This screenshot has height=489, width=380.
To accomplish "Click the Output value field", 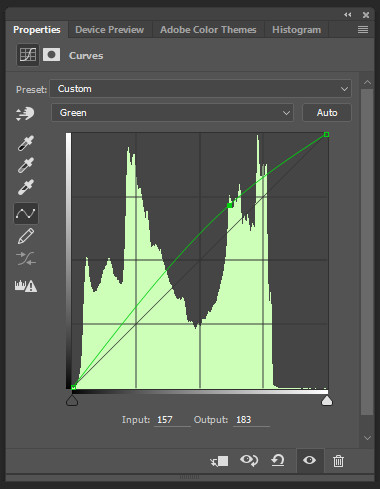I will (x=251, y=420).
